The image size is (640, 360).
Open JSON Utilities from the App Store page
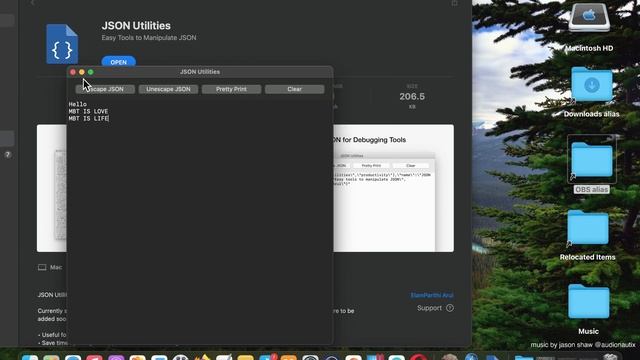tap(118, 62)
